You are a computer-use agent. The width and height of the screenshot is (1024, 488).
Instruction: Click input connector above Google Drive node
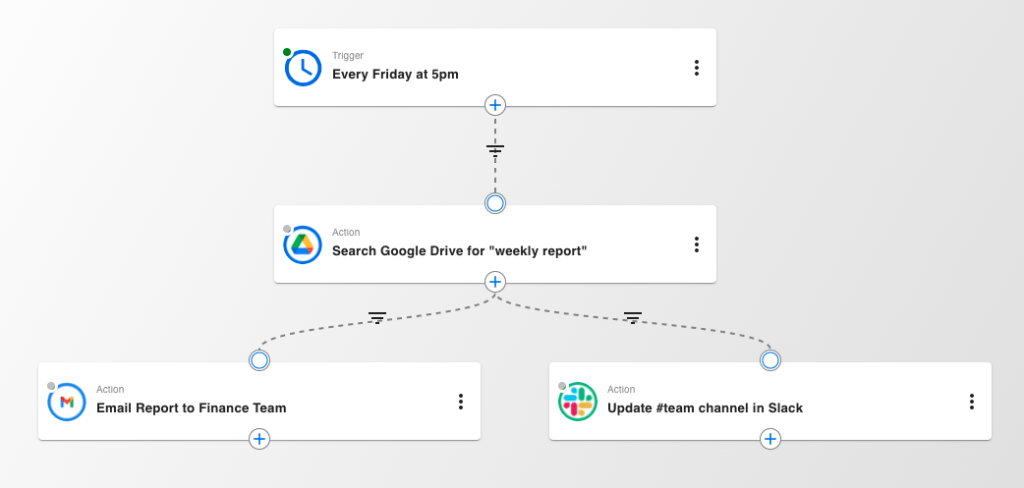tap(495, 203)
